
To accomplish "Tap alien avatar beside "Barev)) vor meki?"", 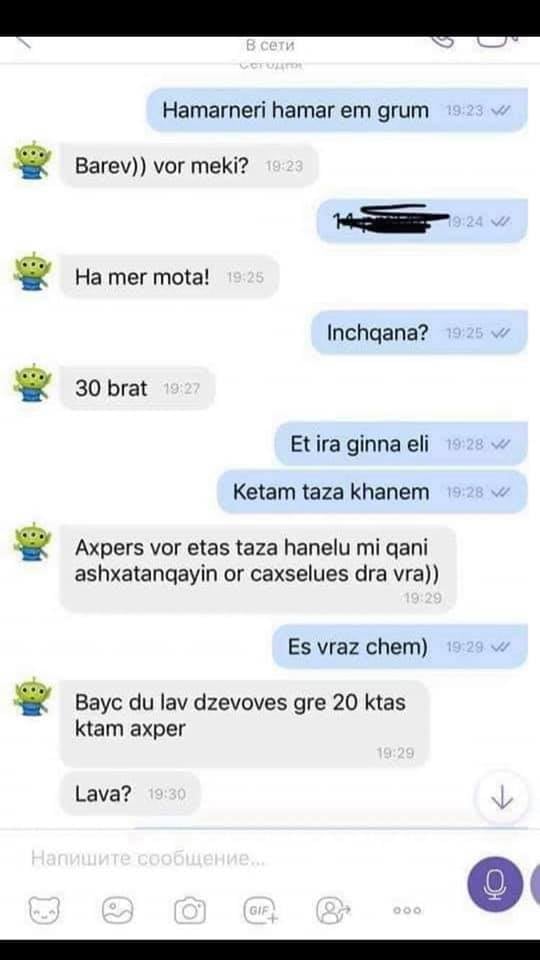I will point(32,160).
